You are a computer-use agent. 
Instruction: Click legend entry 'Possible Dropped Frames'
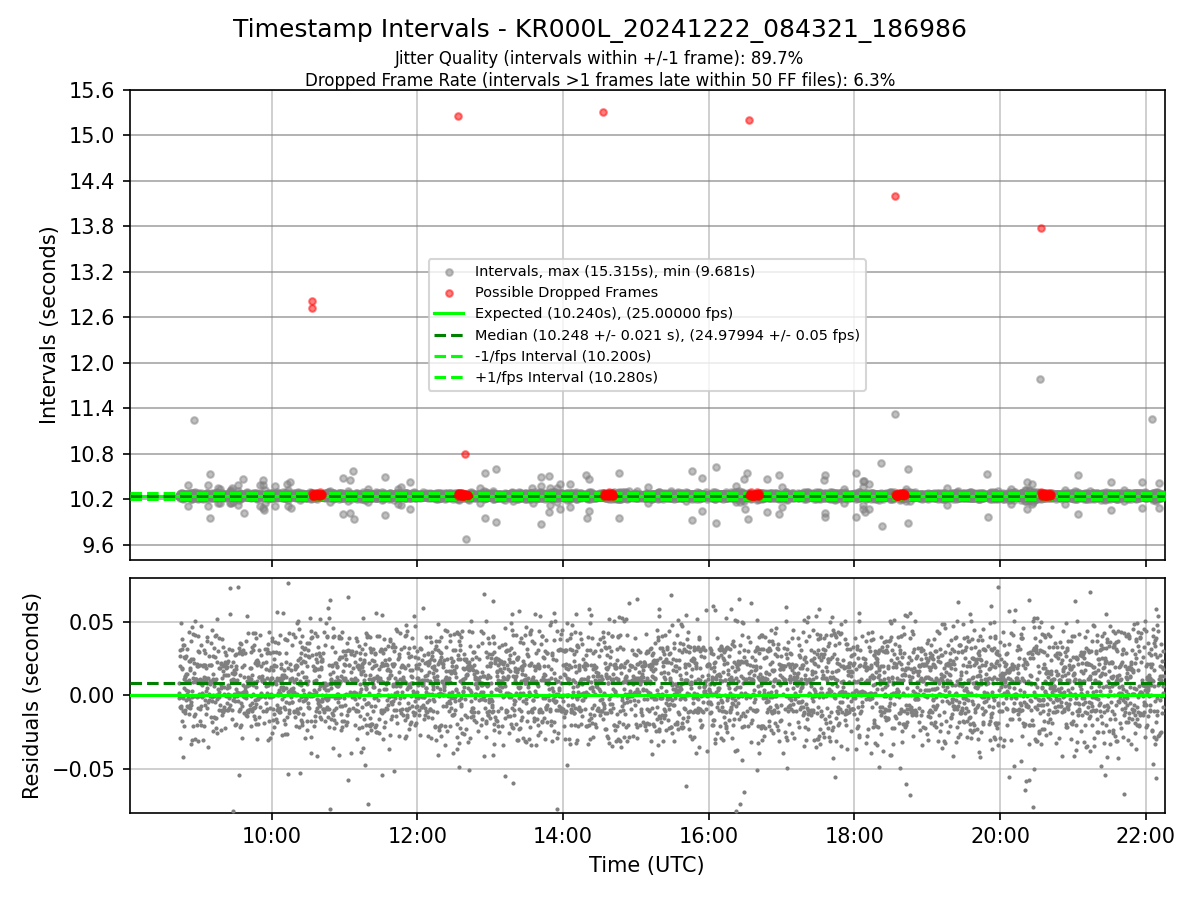coord(566,292)
